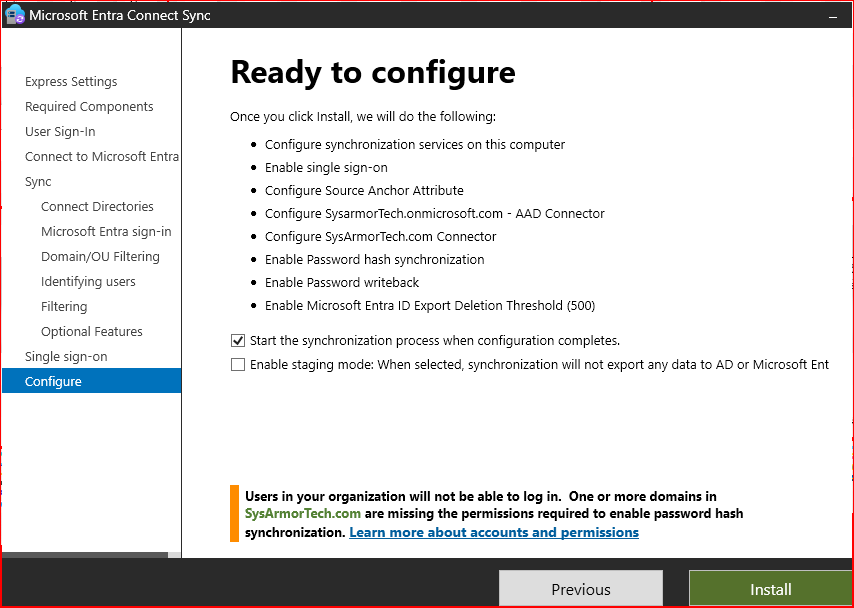Select the Sync step in sidebar
This screenshot has width=854, height=608.
click(38, 182)
